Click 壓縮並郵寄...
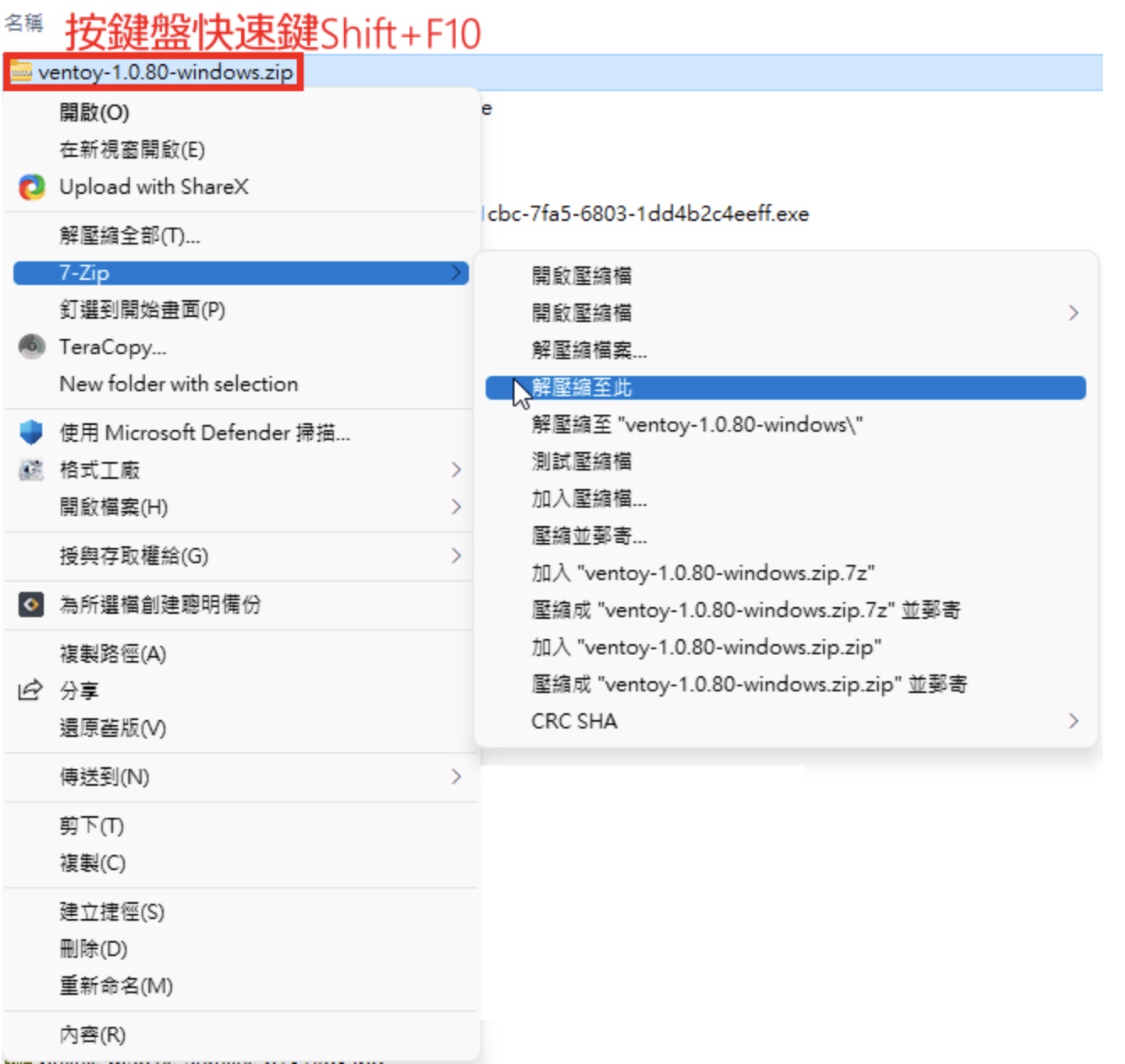 (x=786, y=535)
